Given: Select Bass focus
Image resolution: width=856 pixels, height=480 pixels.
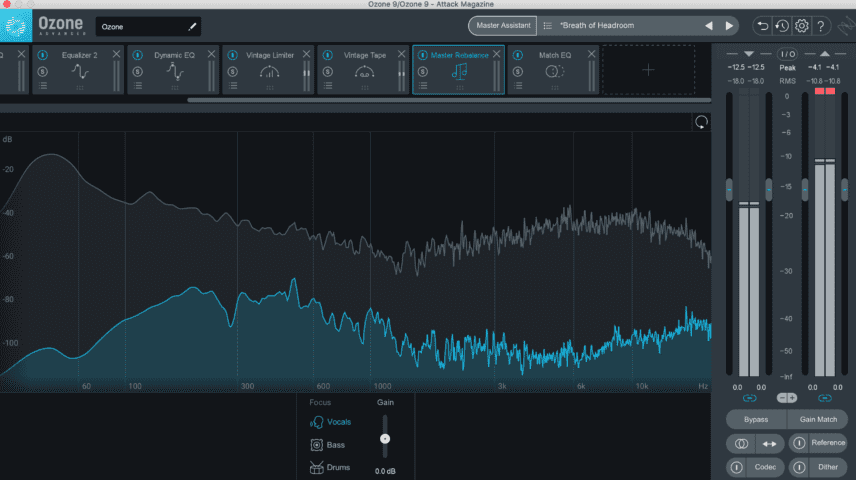Looking at the screenshot, I should tap(335, 445).
